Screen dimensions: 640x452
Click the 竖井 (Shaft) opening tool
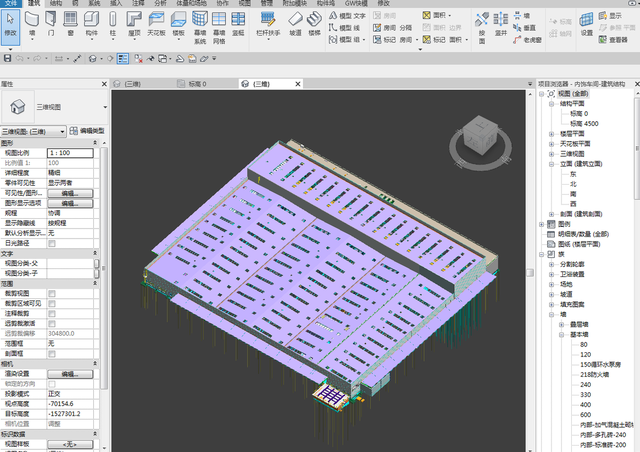pyautogui.click(x=501, y=24)
